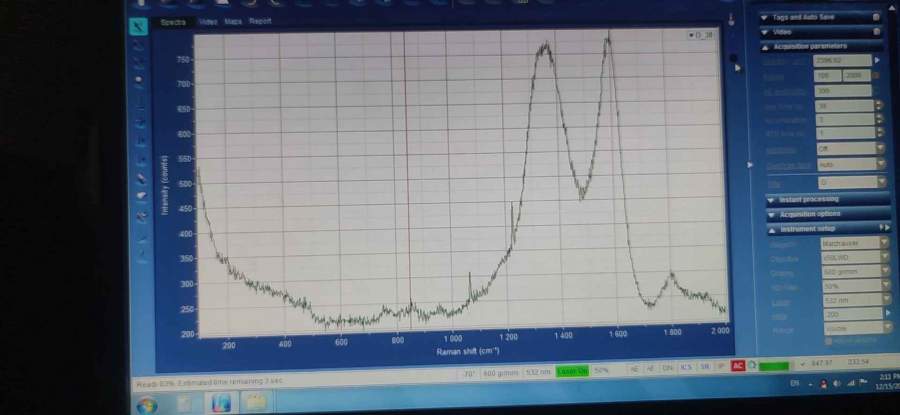The width and height of the screenshot is (900, 415).
Task: Toggle the ICS button in status bar
Action: point(686,367)
